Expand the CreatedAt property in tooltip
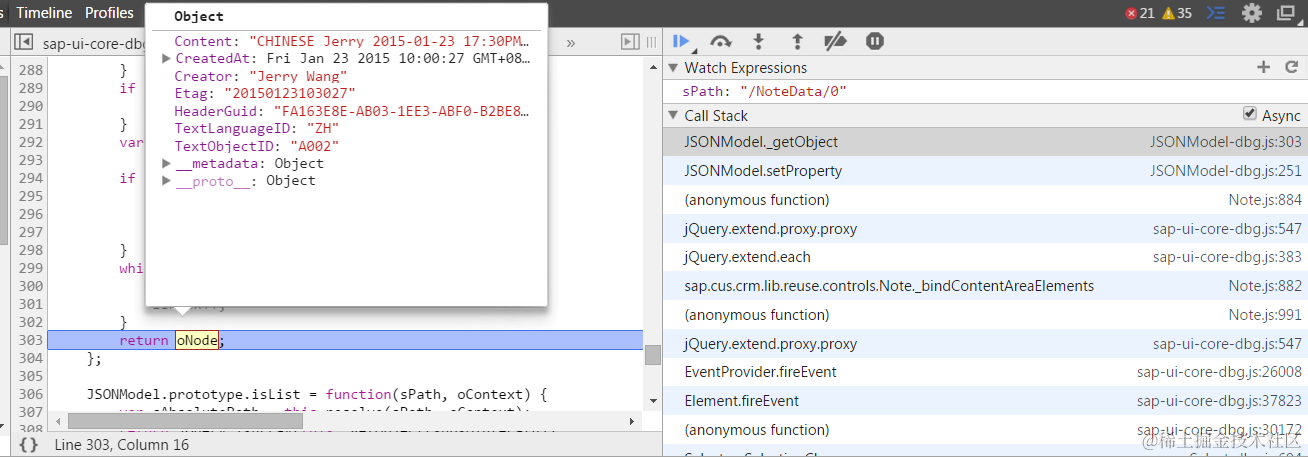 point(166,59)
